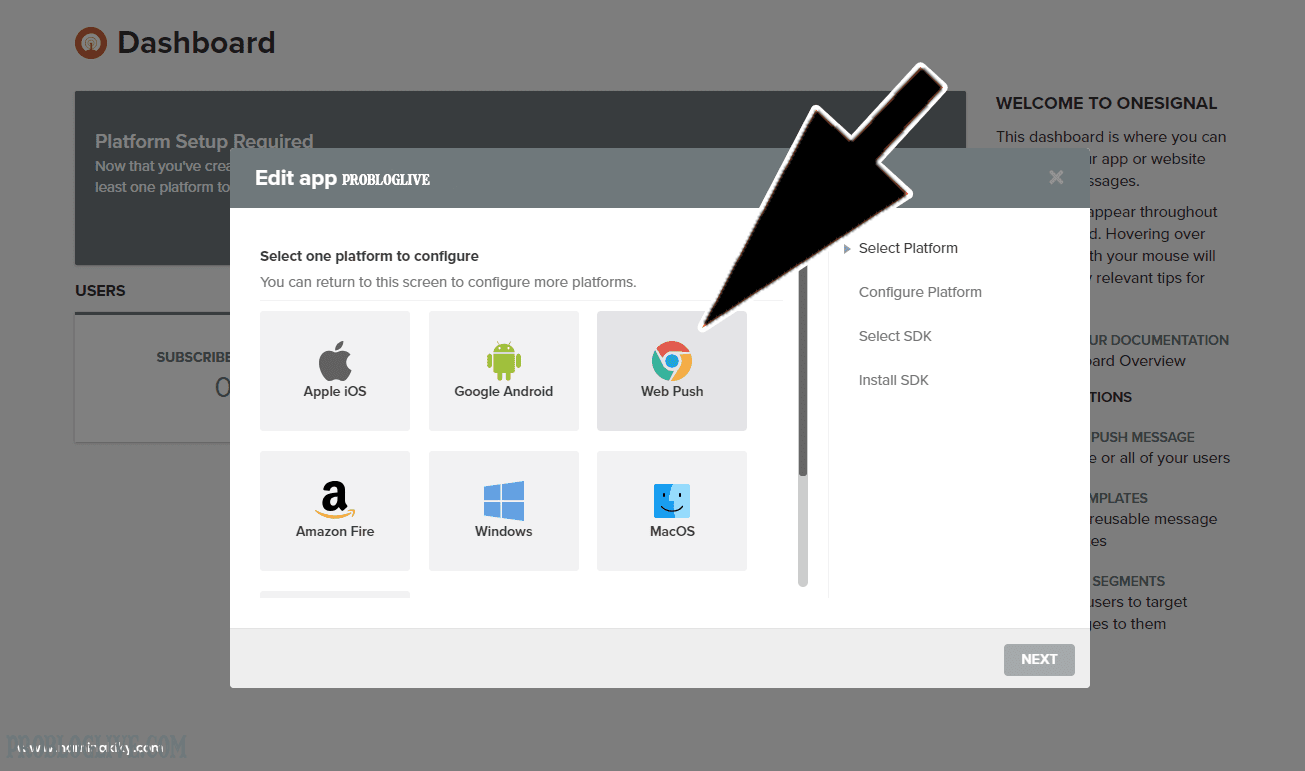The width and height of the screenshot is (1305, 771).
Task: Click the Dashboard page heading
Action: [x=196, y=43]
